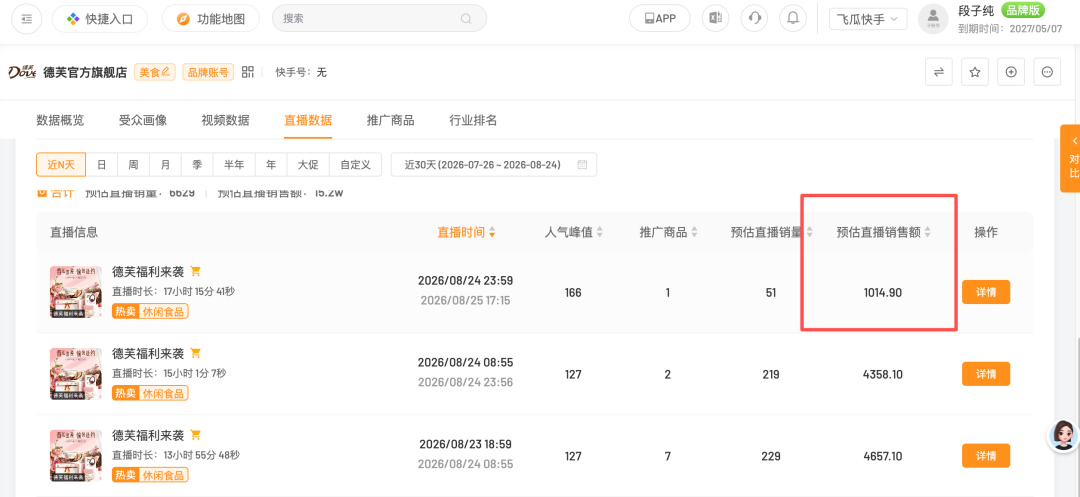
Task: Expand the 对比 side panel
Action: tap(1070, 158)
